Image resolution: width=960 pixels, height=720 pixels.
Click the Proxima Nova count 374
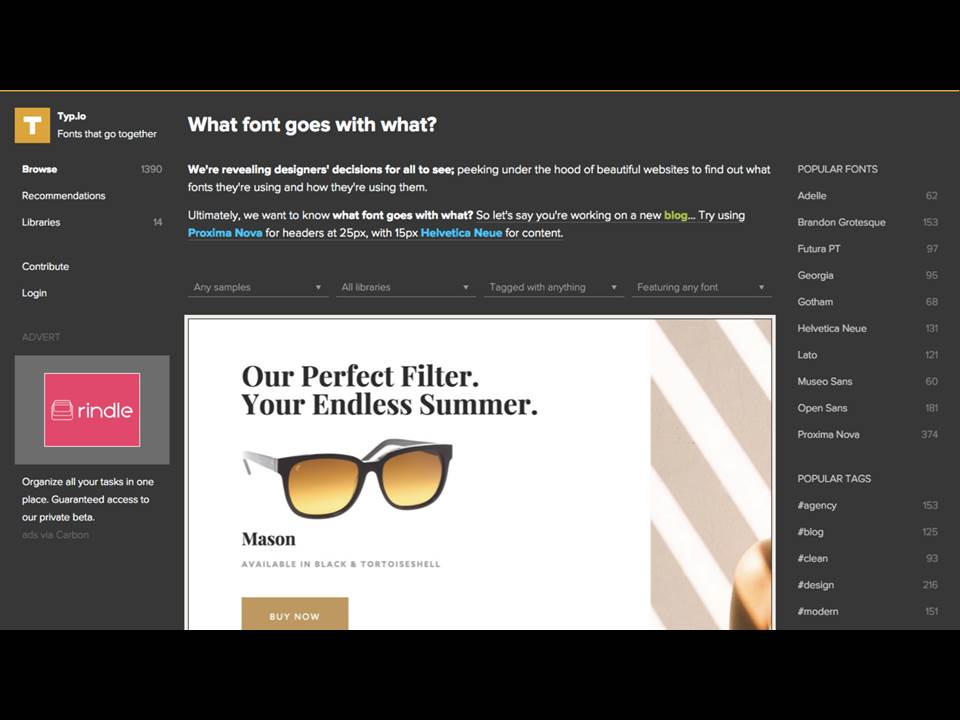[929, 435]
